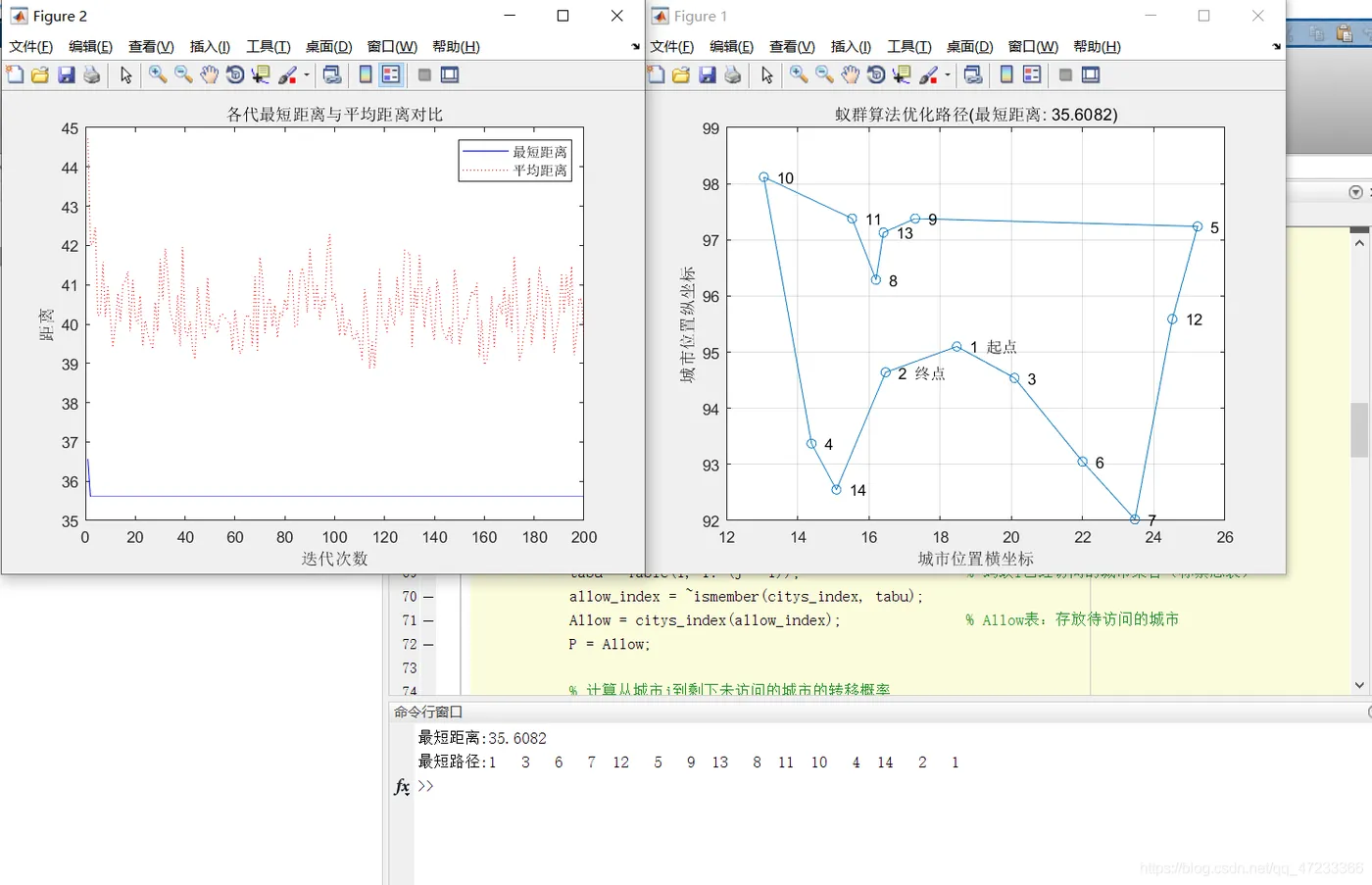Viewport: 1372px width, 885px height.
Task: Toggle Insert Legend in Figure 1
Action: [1032, 74]
